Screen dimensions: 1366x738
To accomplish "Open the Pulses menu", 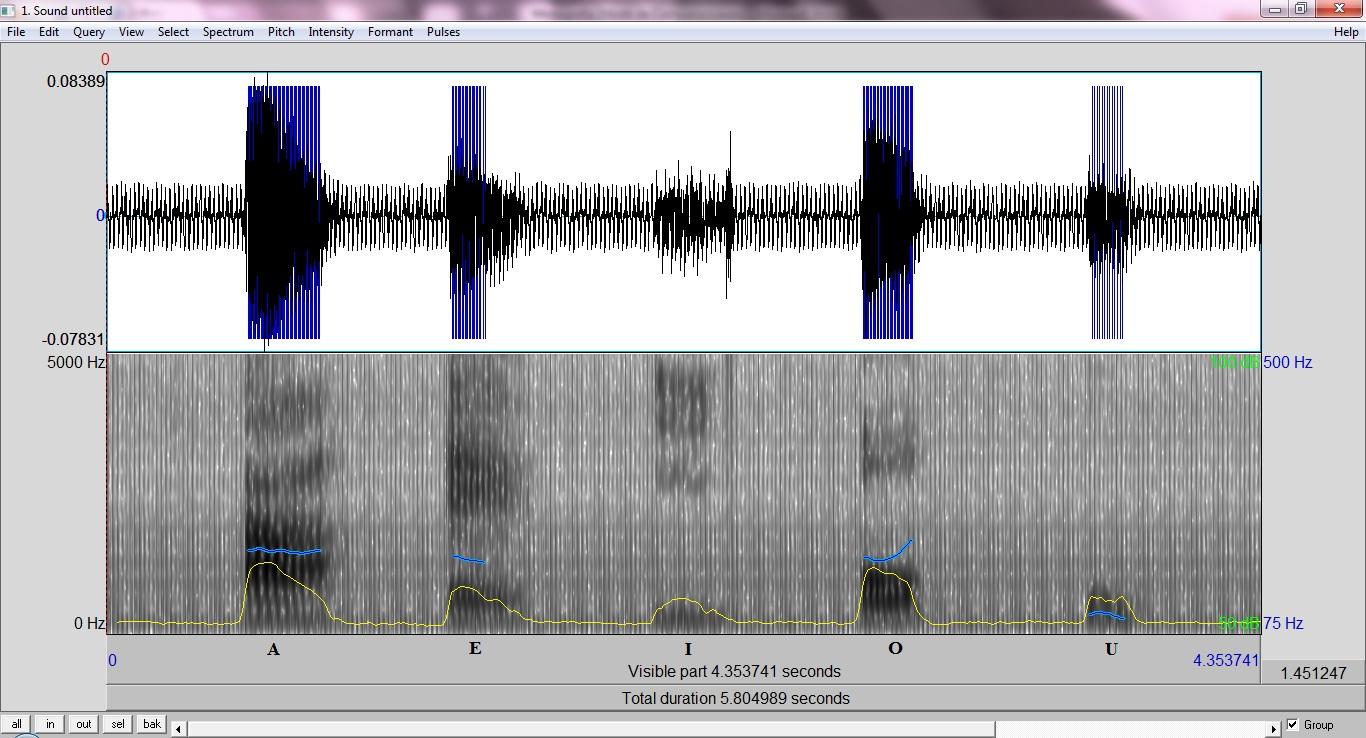I will (x=443, y=32).
